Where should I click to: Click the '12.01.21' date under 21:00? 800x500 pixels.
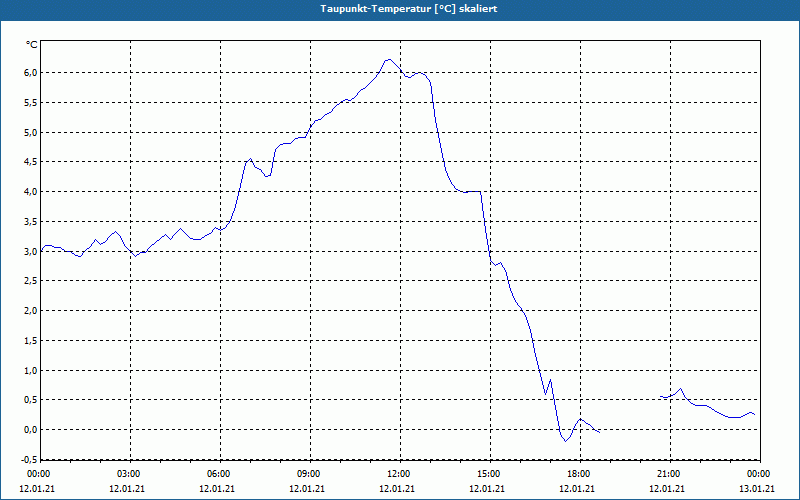(x=667, y=489)
